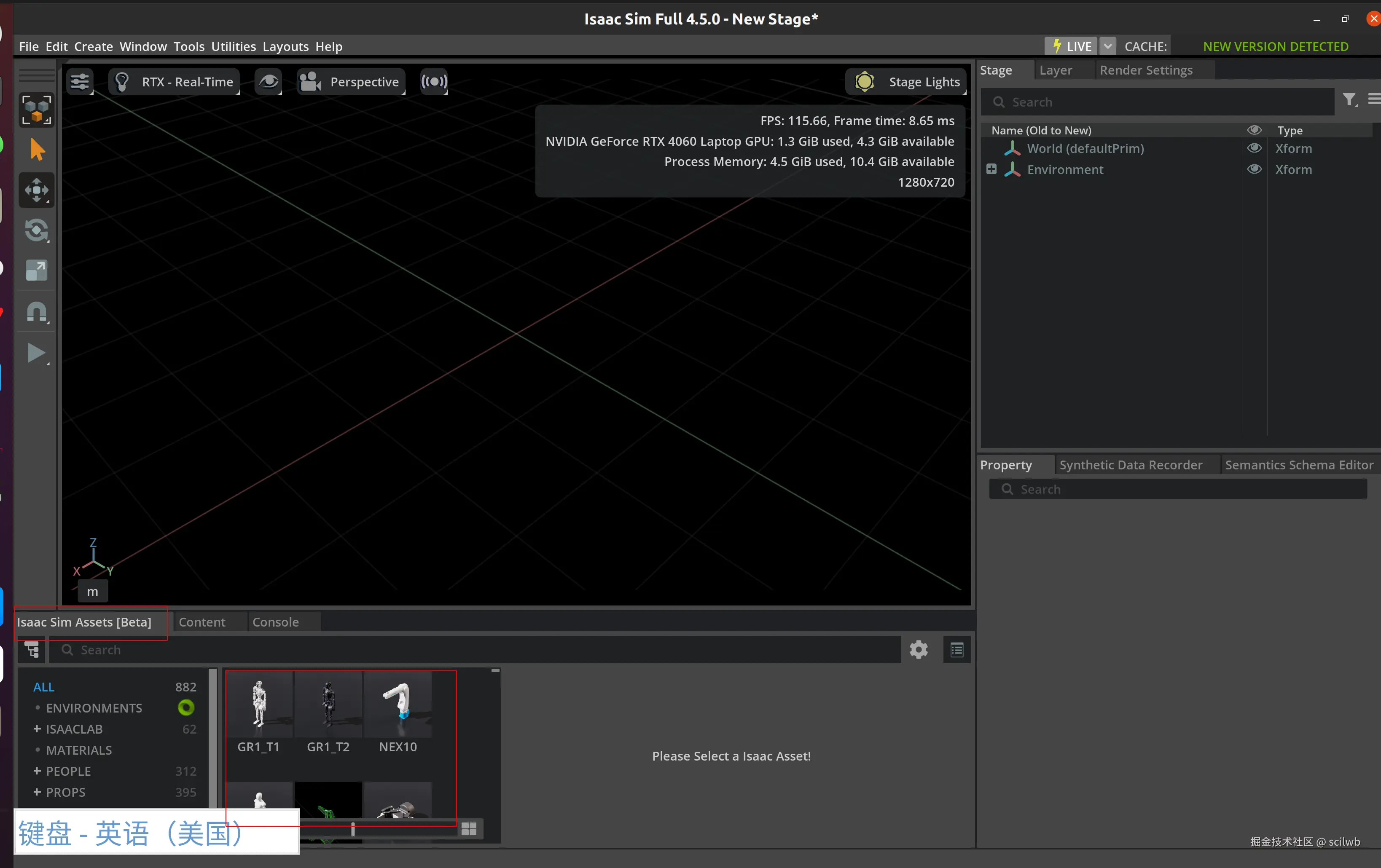Viewport: 1381px width, 868px height.
Task: Click the visibility column header eye
Action: click(x=1254, y=130)
